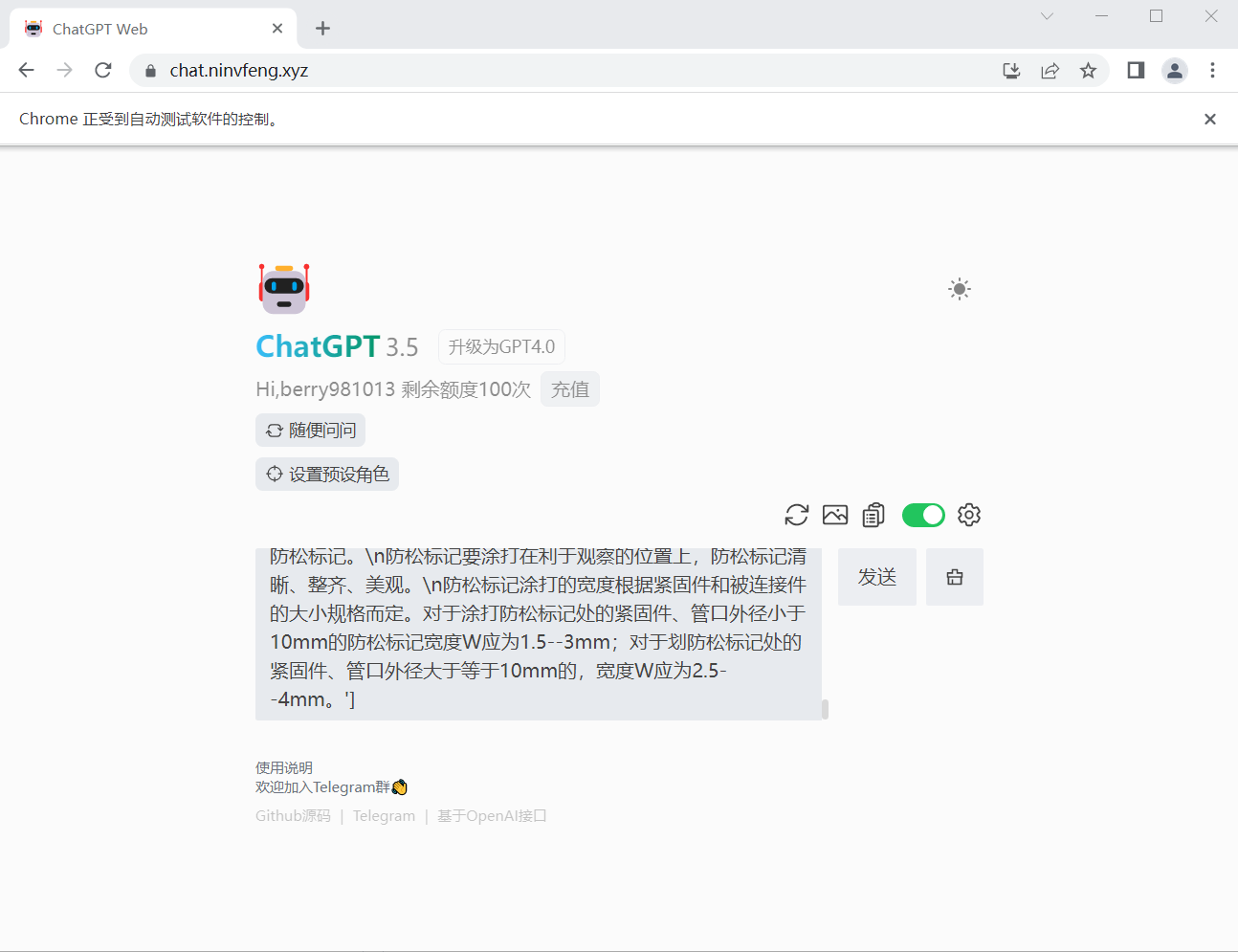This screenshot has width=1238, height=952.
Task: Open the share icon in the toolbar
Action: (1050, 70)
